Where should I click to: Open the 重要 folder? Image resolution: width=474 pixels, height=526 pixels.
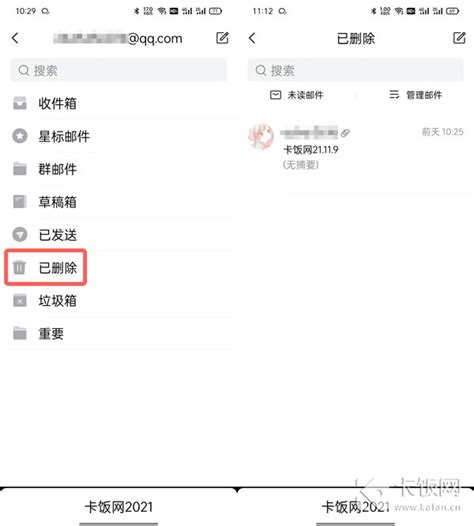coord(119,333)
